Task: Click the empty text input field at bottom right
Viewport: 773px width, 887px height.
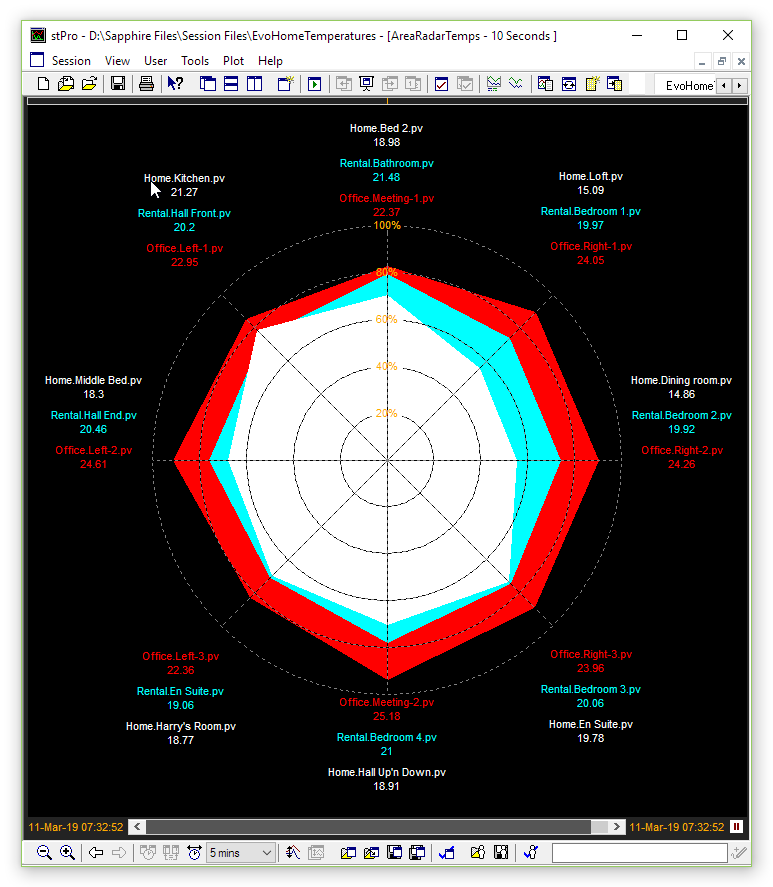Action: coord(639,852)
